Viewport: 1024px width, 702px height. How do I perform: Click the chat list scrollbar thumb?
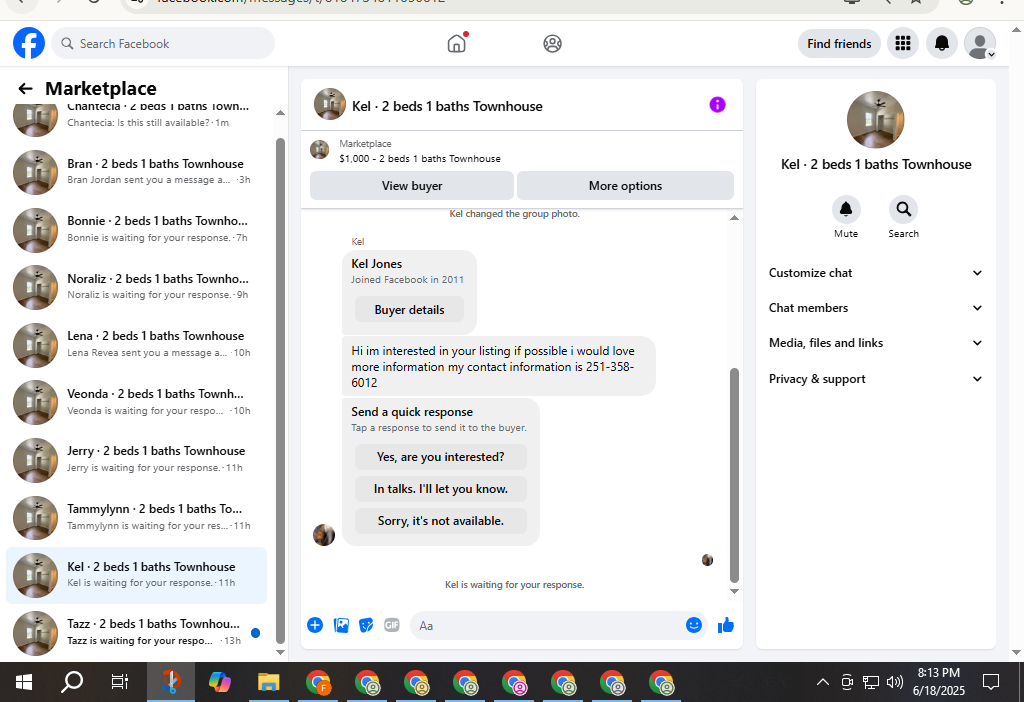[x=280, y=391]
